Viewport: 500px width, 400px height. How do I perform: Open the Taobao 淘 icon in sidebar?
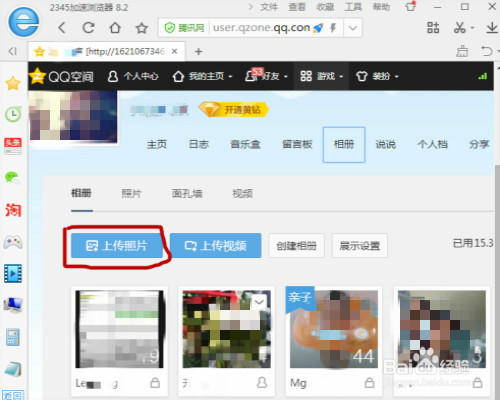point(13,210)
